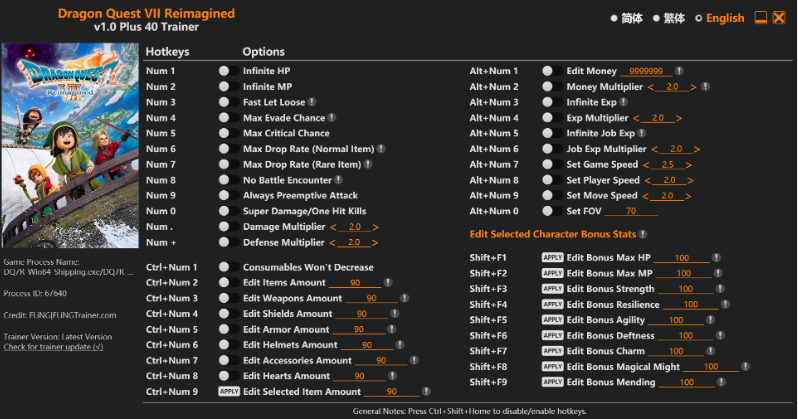
Task: Click the Edit Hearts Amount value field
Action: click(x=359, y=376)
